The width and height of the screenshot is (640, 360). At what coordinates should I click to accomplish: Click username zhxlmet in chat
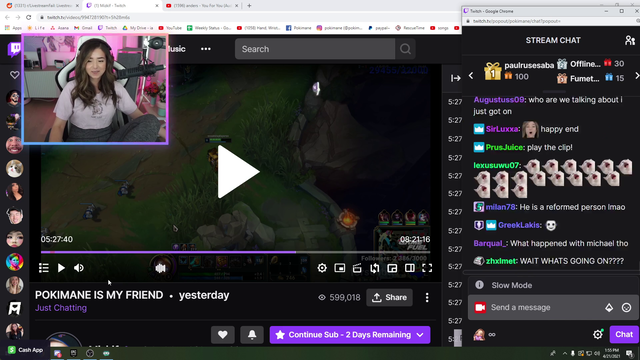click(x=501, y=261)
